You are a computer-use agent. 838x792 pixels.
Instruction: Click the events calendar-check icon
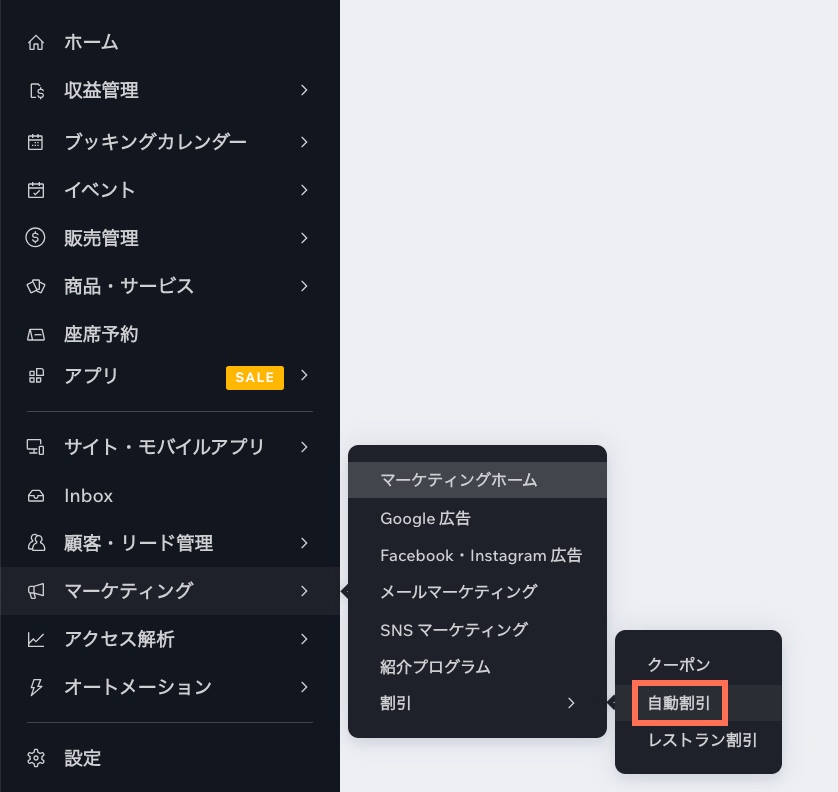pos(36,190)
